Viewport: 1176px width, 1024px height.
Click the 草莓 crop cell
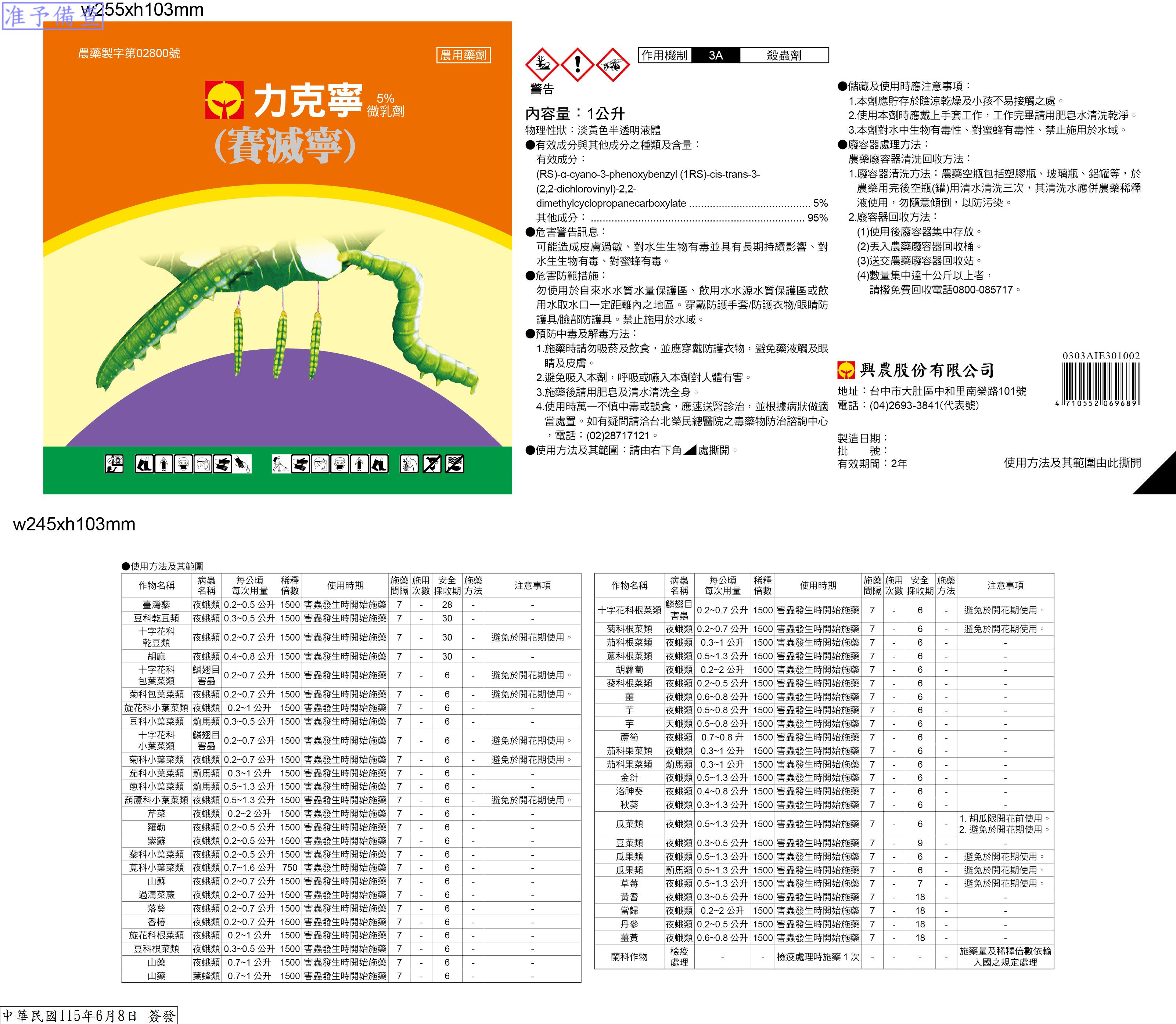[x=629, y=883]
